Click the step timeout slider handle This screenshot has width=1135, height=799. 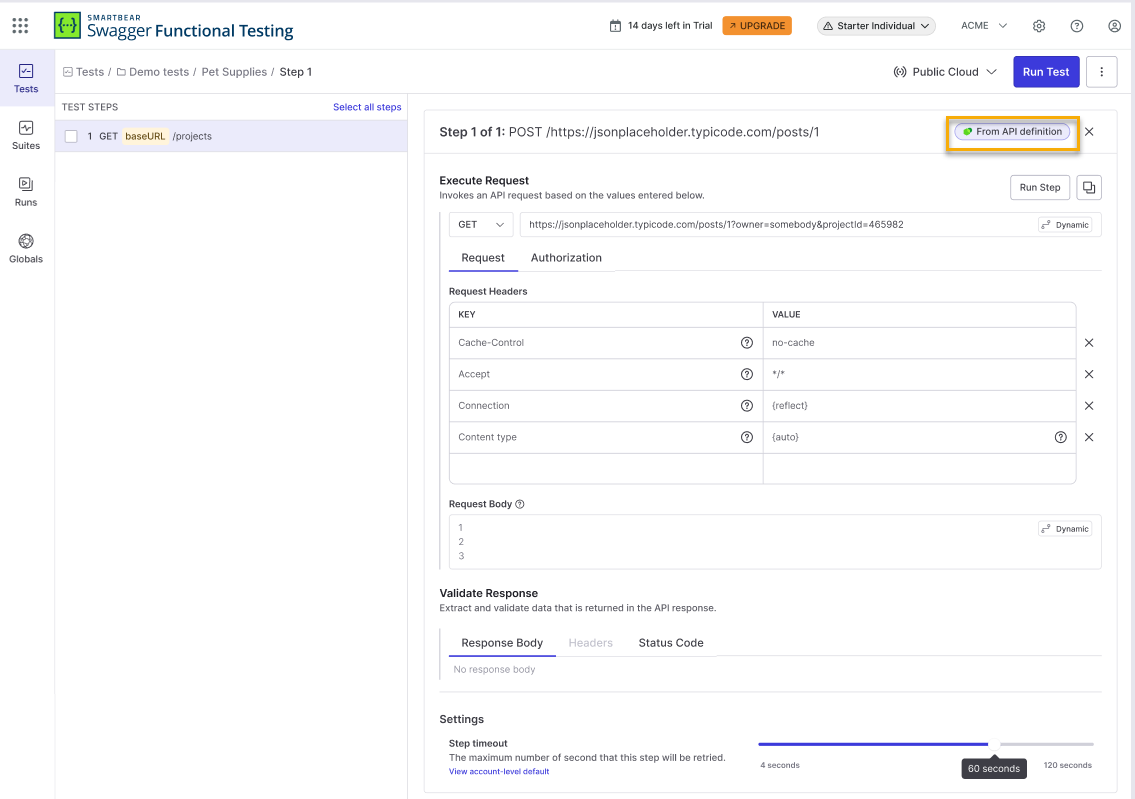tap(994, 744)
